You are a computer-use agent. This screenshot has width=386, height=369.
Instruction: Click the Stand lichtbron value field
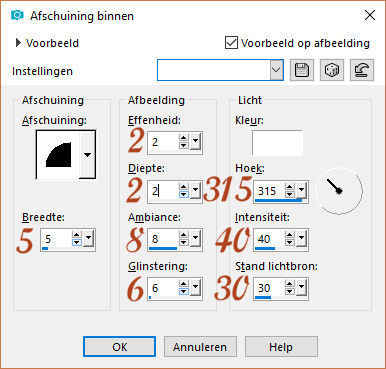(x=270, y=288)
